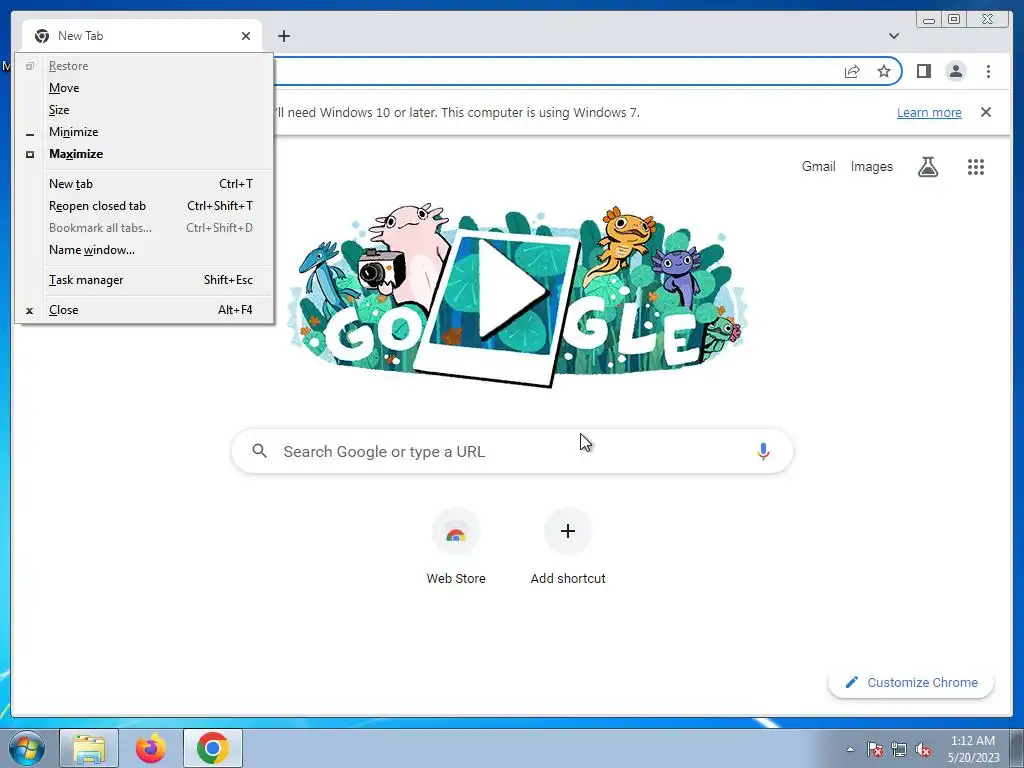Screen dimensions: 1024x768
Task: Launch Firefox from the taskbar
Action: click(x=151, y=748)
